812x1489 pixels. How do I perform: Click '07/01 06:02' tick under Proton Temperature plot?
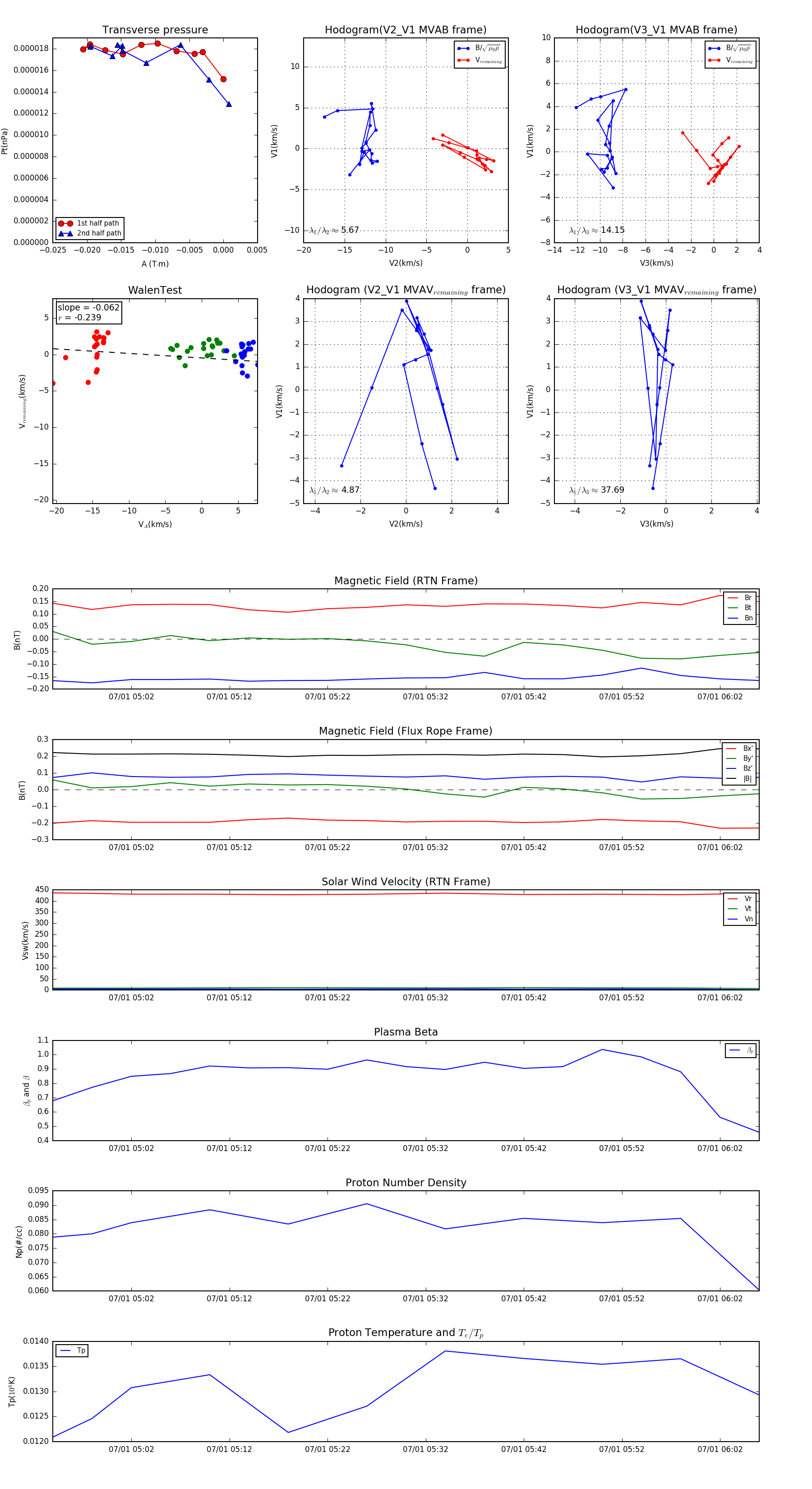tap(720, 1449)
